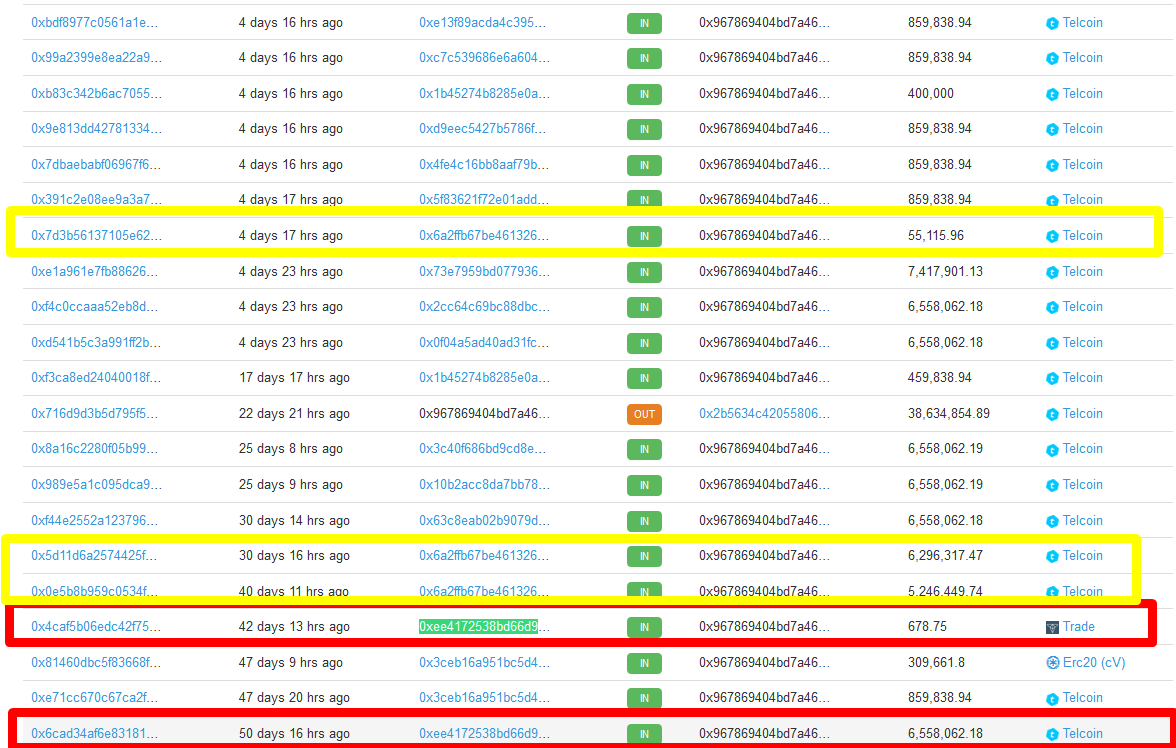Click the IN badge in the 678.75 Trade row
1176x748 pixels.
[x=644, y=627]
